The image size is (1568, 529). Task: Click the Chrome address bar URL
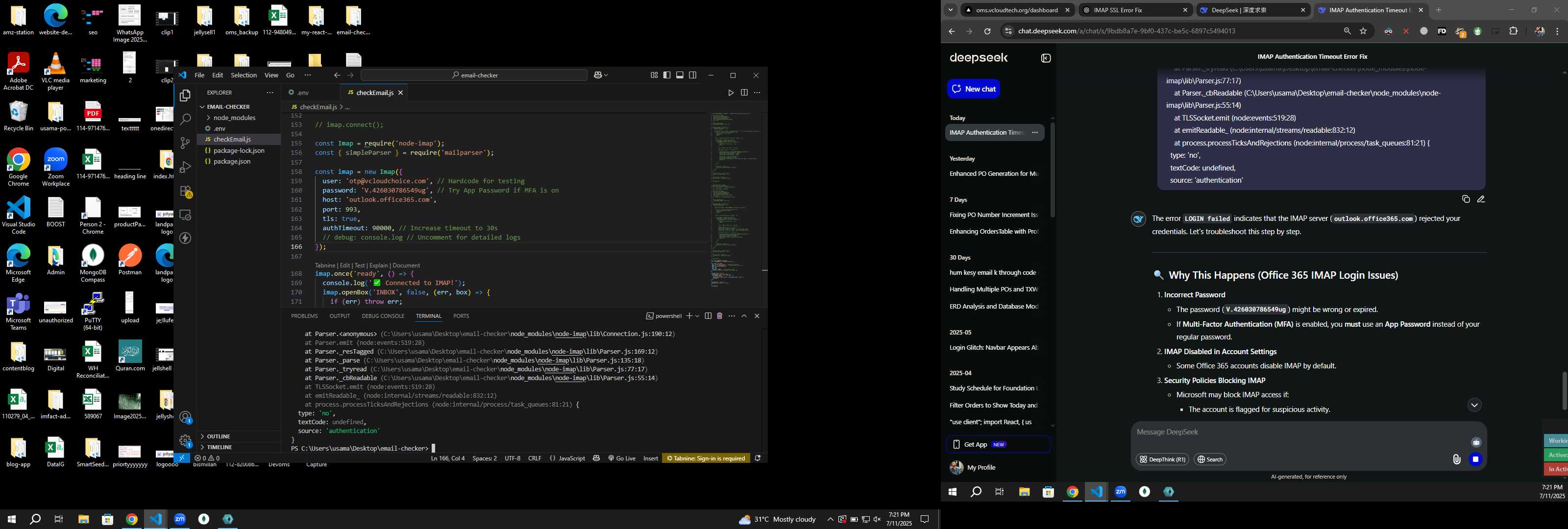(x=1126, y=31)
